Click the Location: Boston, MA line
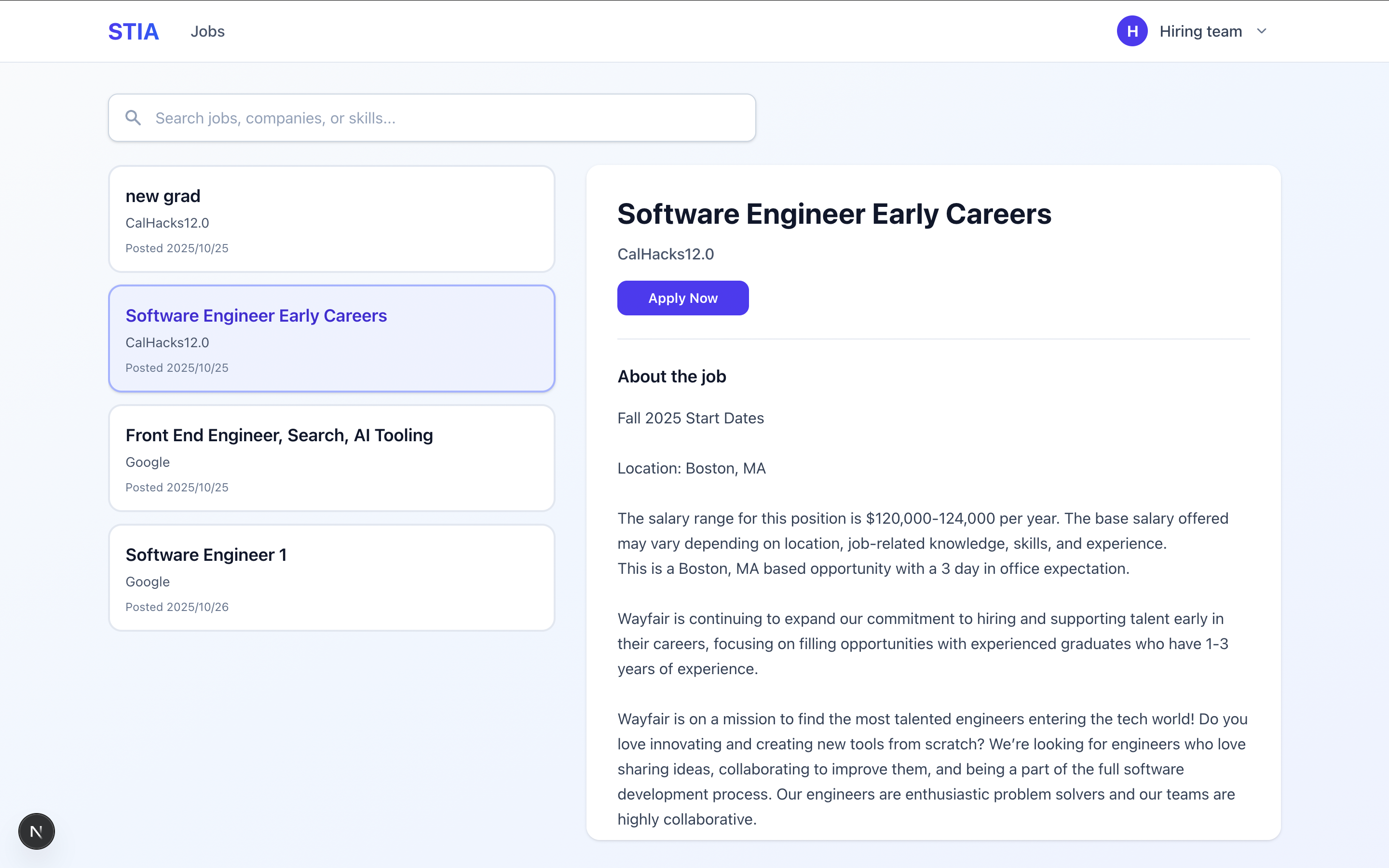 click(x=691, y=468)
